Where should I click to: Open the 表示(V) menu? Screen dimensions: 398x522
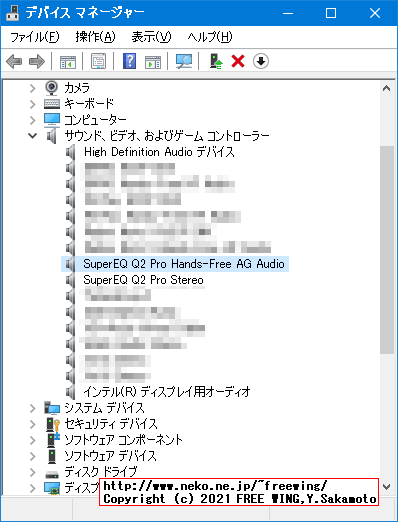point(151,37)
